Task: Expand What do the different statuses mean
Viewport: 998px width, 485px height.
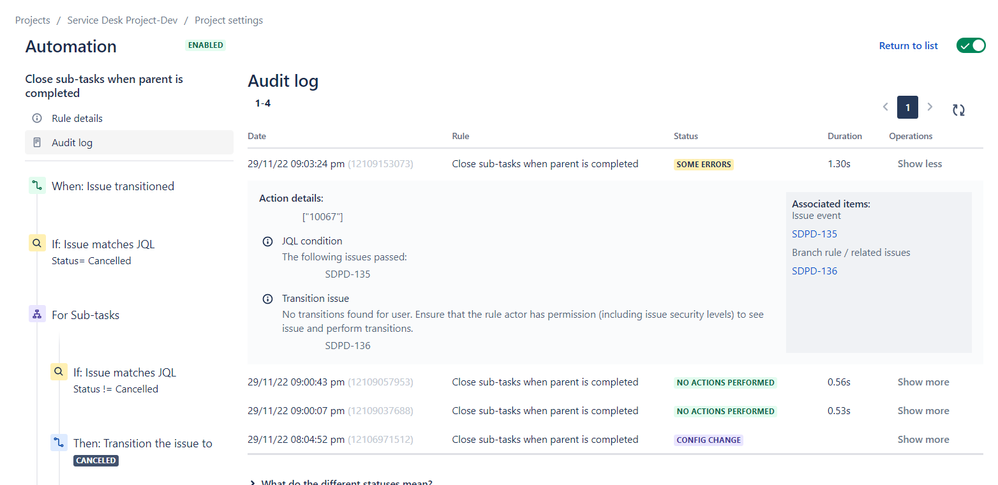Action: coord(341,482)
